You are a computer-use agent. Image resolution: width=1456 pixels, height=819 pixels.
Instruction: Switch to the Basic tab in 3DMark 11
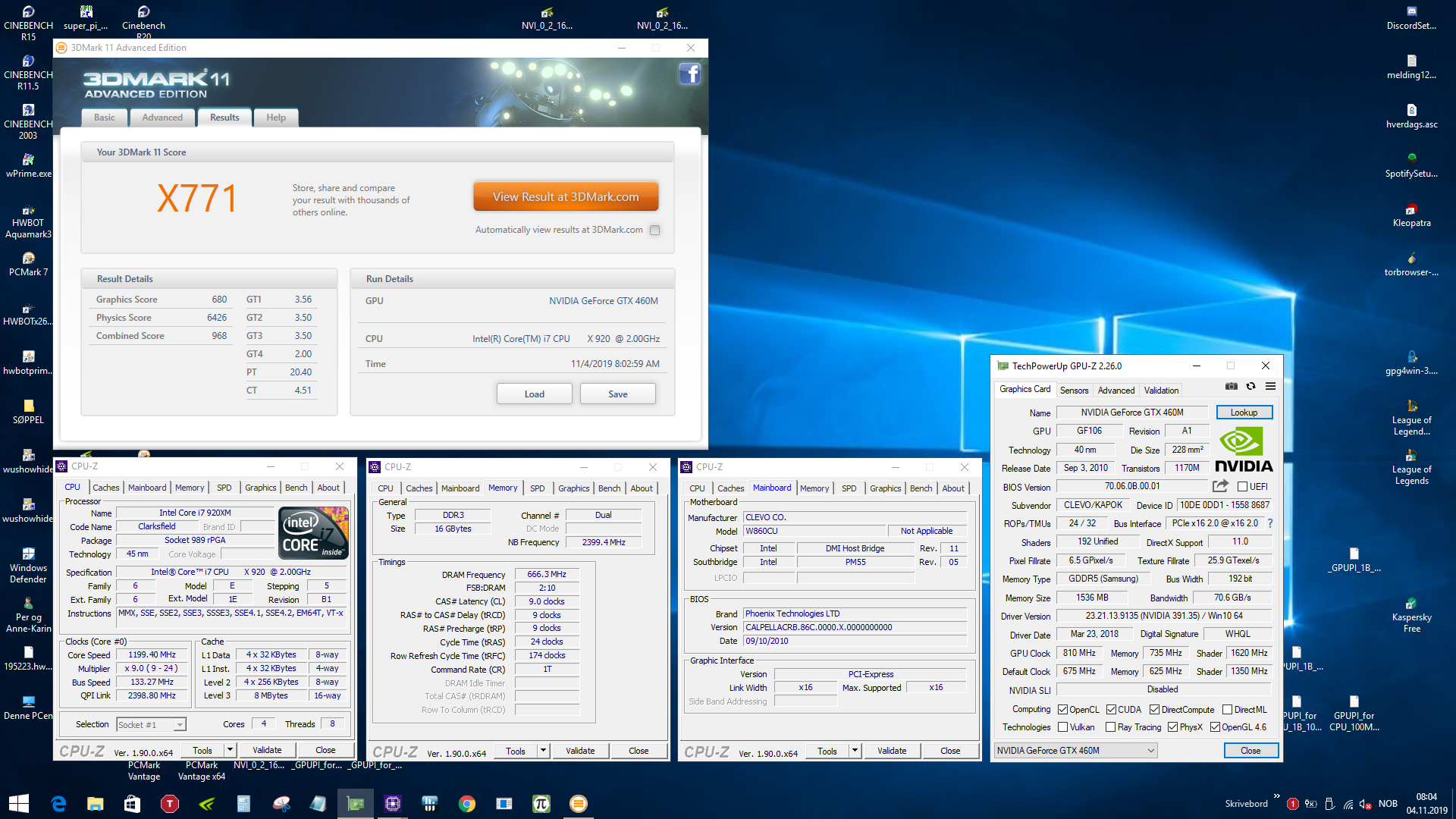105,118
